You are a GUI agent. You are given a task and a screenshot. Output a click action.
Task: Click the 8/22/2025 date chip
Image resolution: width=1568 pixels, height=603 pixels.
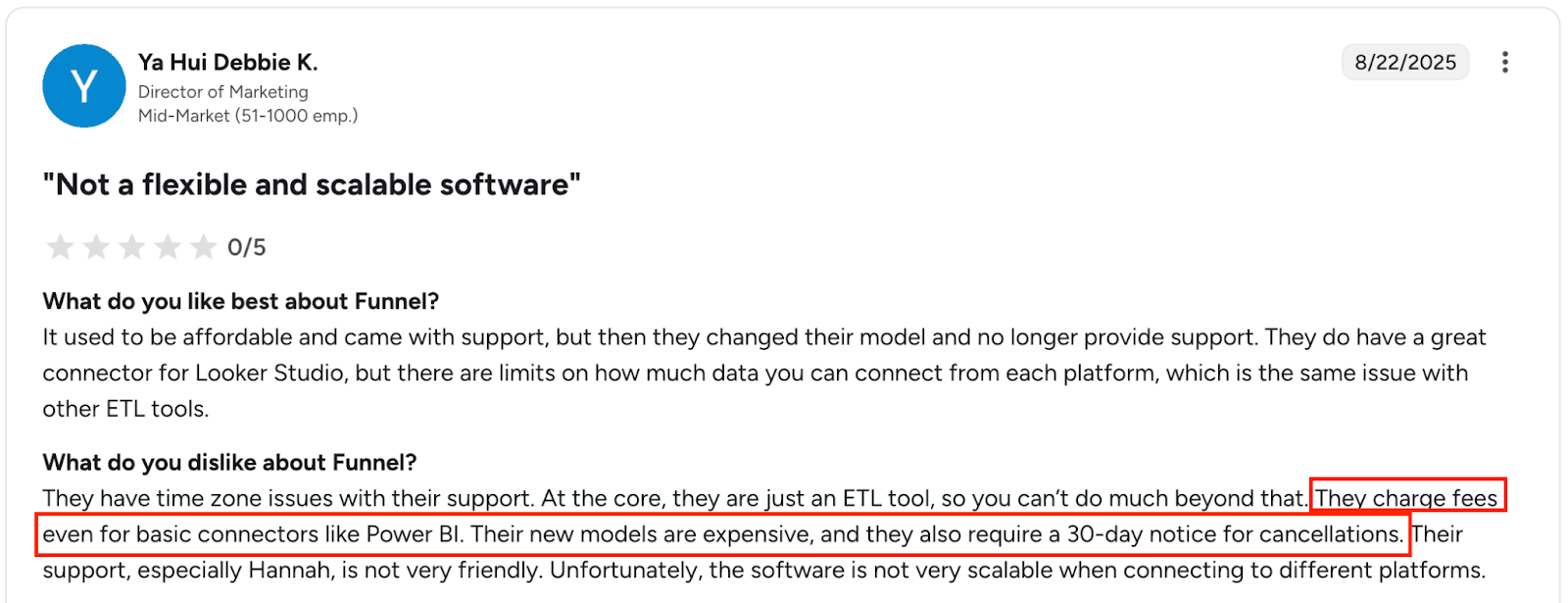[x=1404, y=62]
